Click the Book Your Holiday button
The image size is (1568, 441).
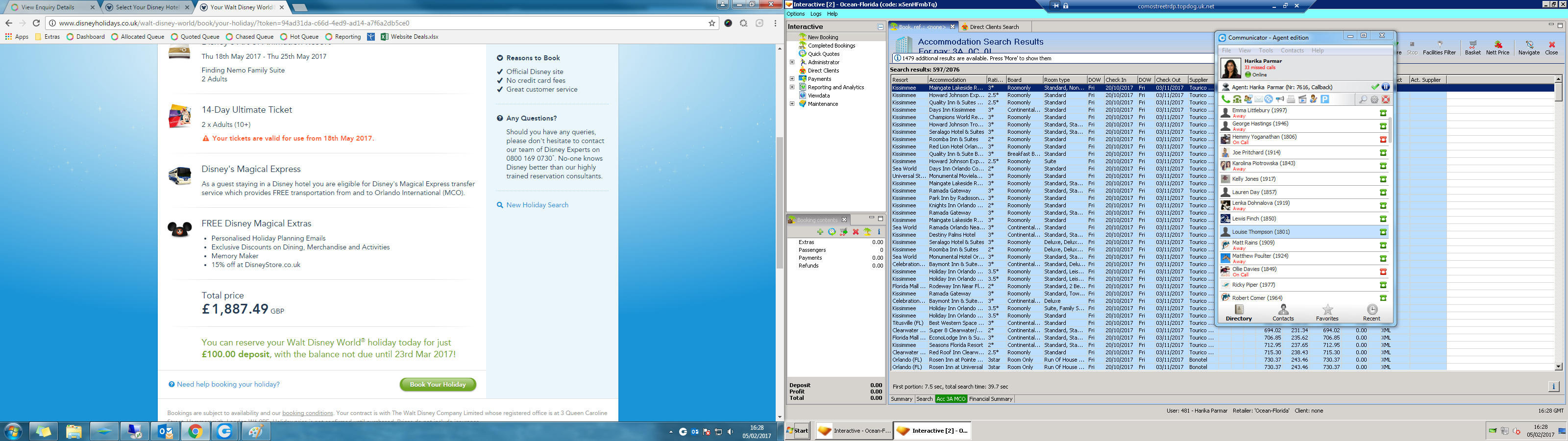438,384
